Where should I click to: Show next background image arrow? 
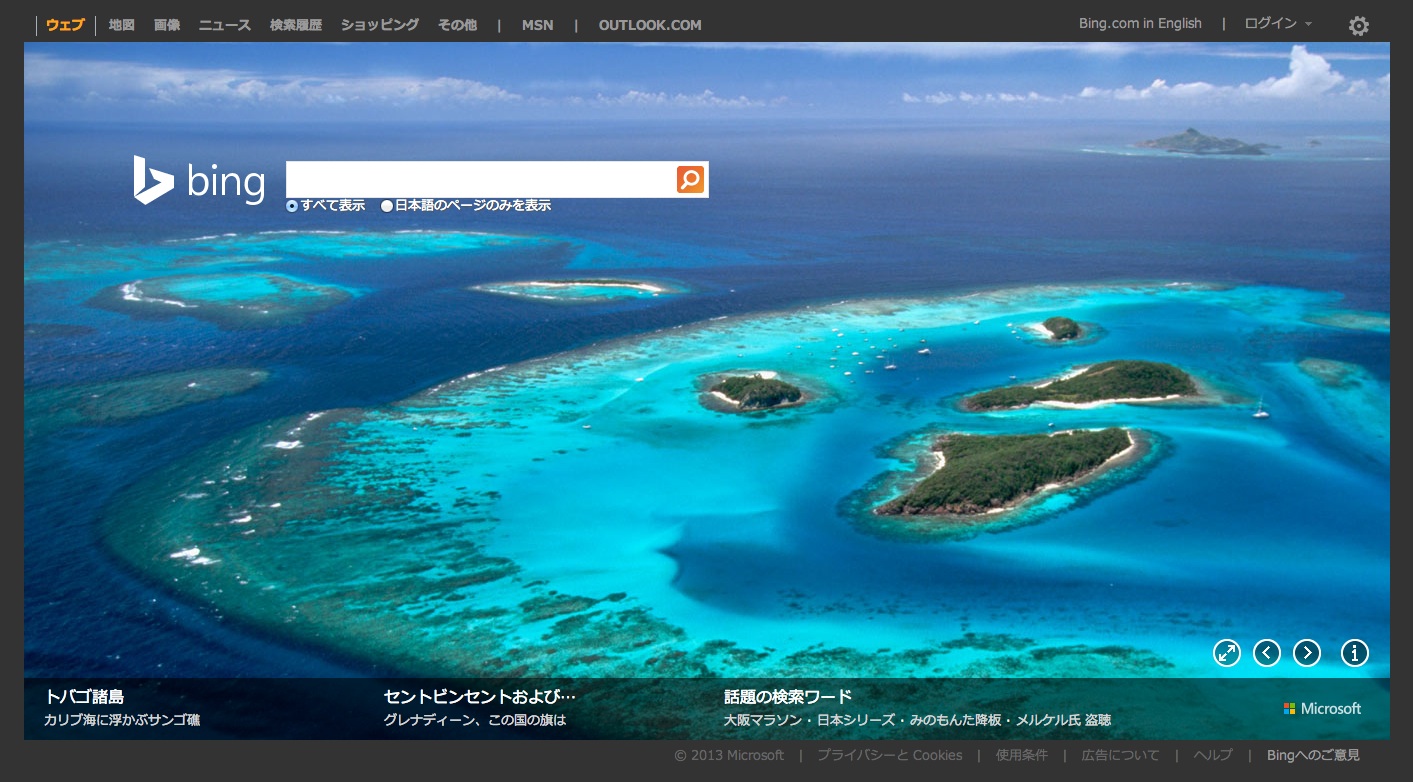[1307, 653]
